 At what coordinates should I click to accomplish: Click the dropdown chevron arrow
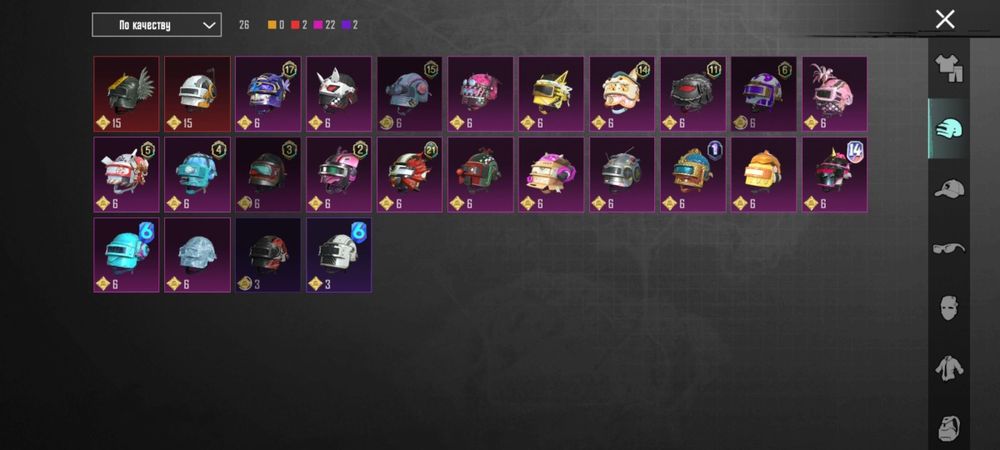[209, 25]
